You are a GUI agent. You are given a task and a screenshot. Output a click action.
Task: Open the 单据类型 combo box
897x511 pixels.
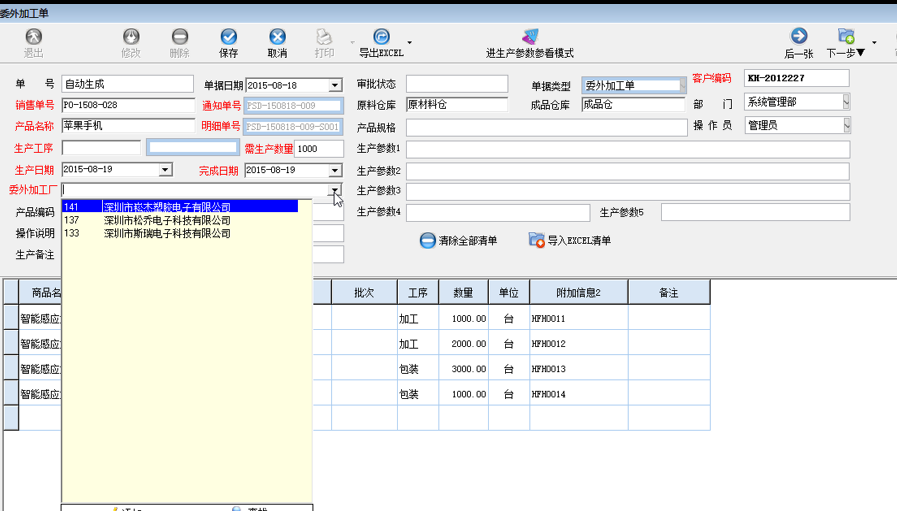[633, 85]
